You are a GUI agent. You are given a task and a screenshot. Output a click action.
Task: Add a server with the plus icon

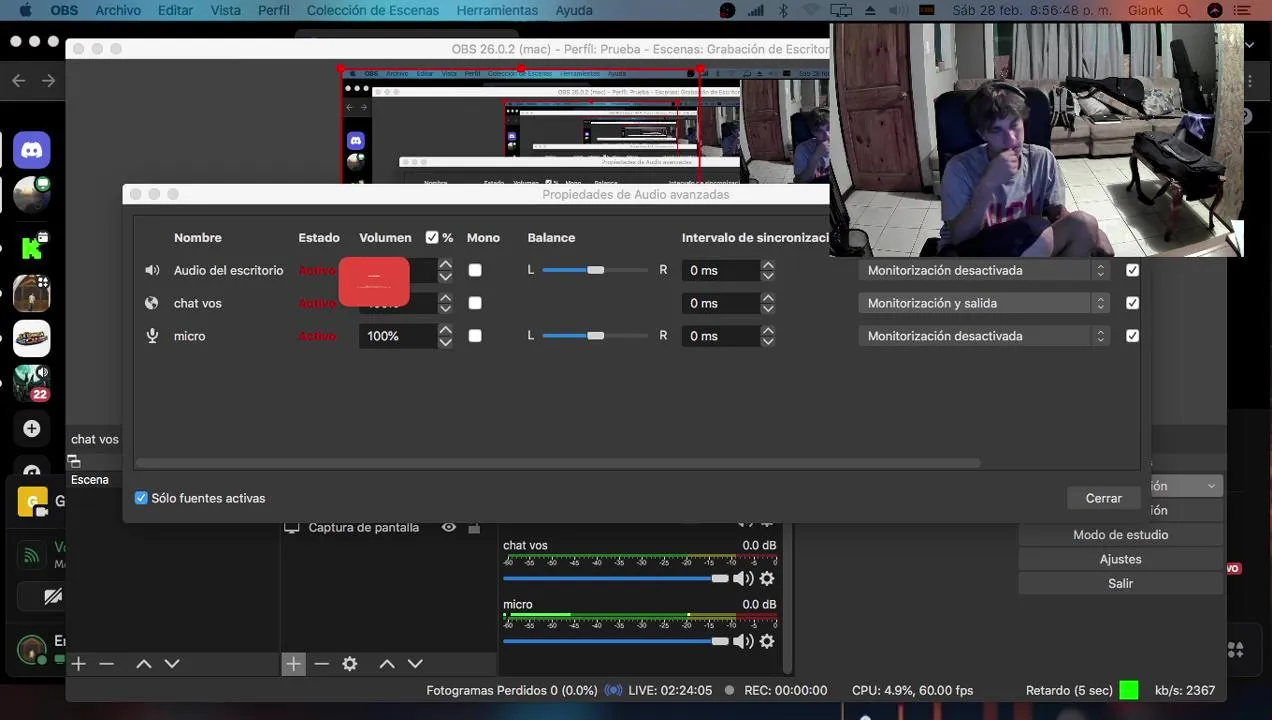[x=31, y=428]
